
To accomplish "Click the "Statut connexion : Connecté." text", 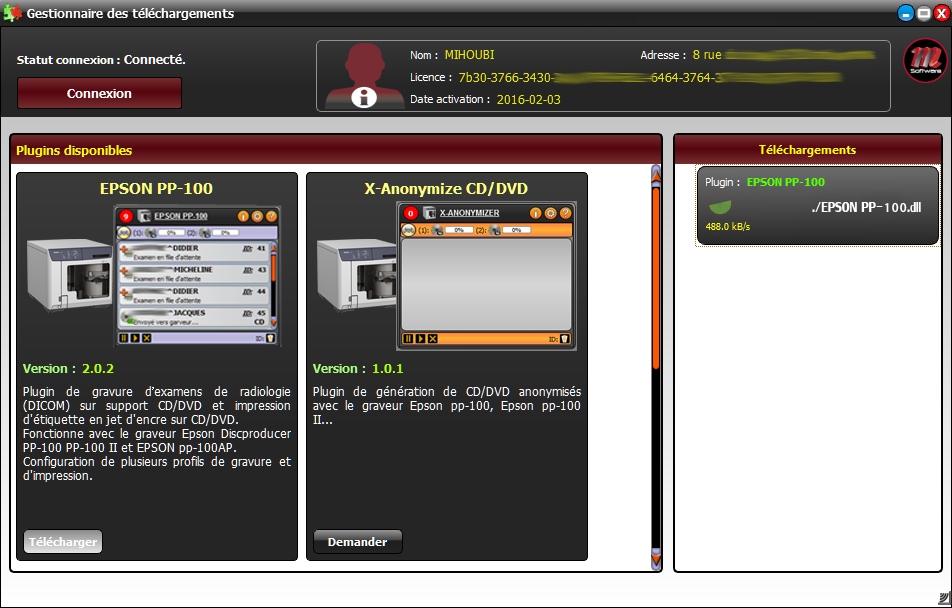I will [101, 60].
